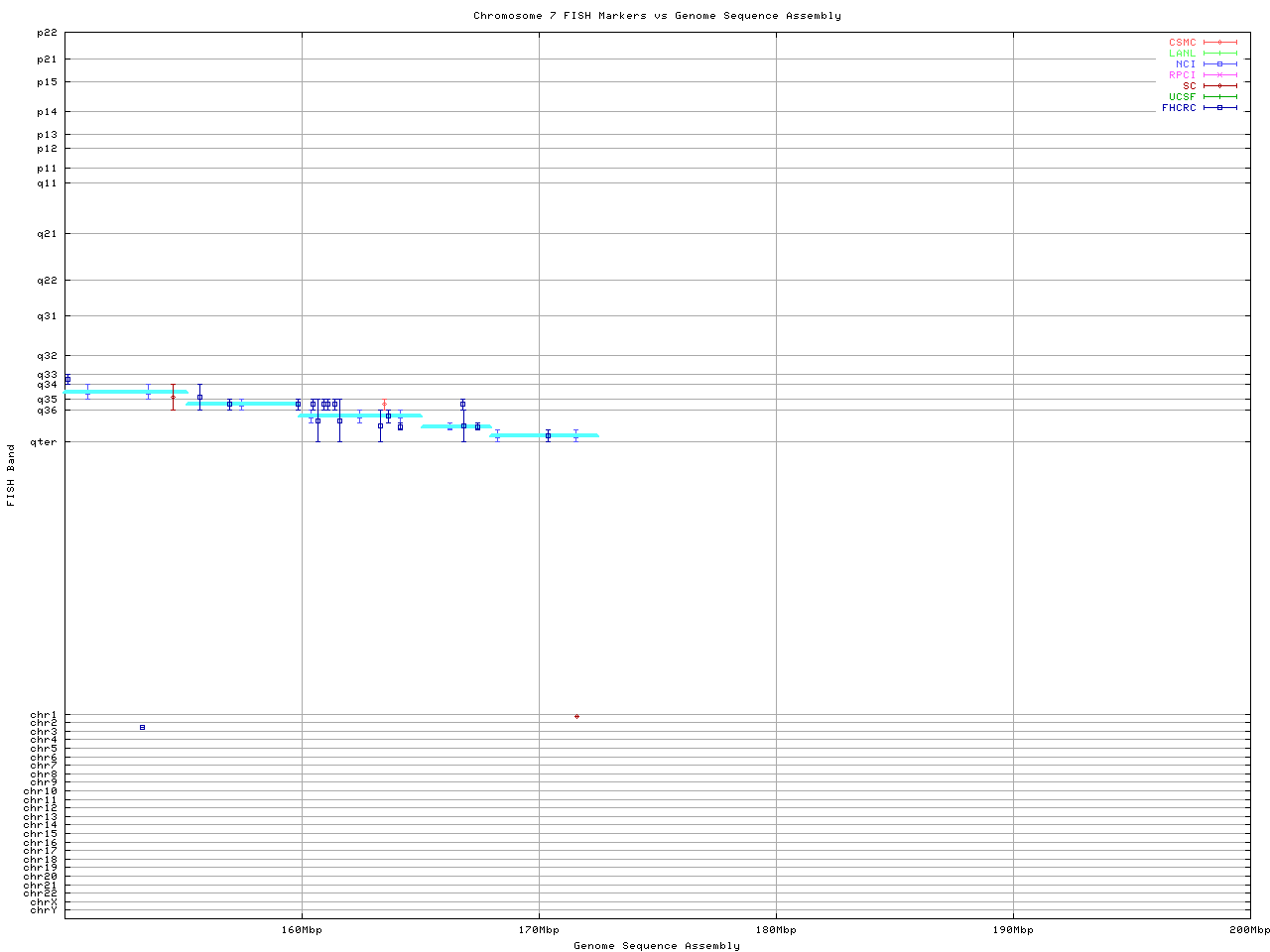
Task: Click the 160Mbp x-axis label
Action: point(302,930)
